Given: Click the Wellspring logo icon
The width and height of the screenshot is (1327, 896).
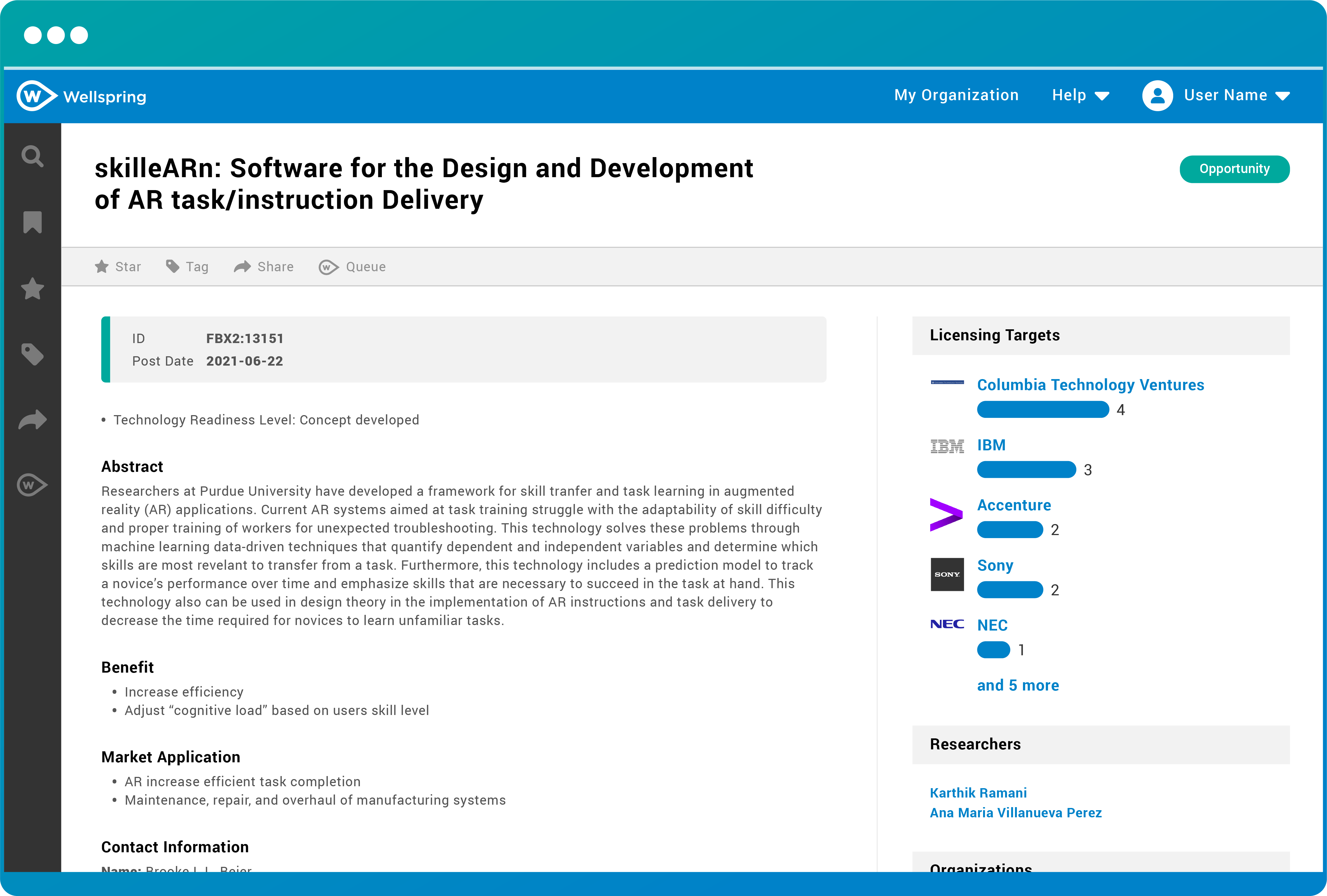Looking at the screenshot, I should 37,96.
